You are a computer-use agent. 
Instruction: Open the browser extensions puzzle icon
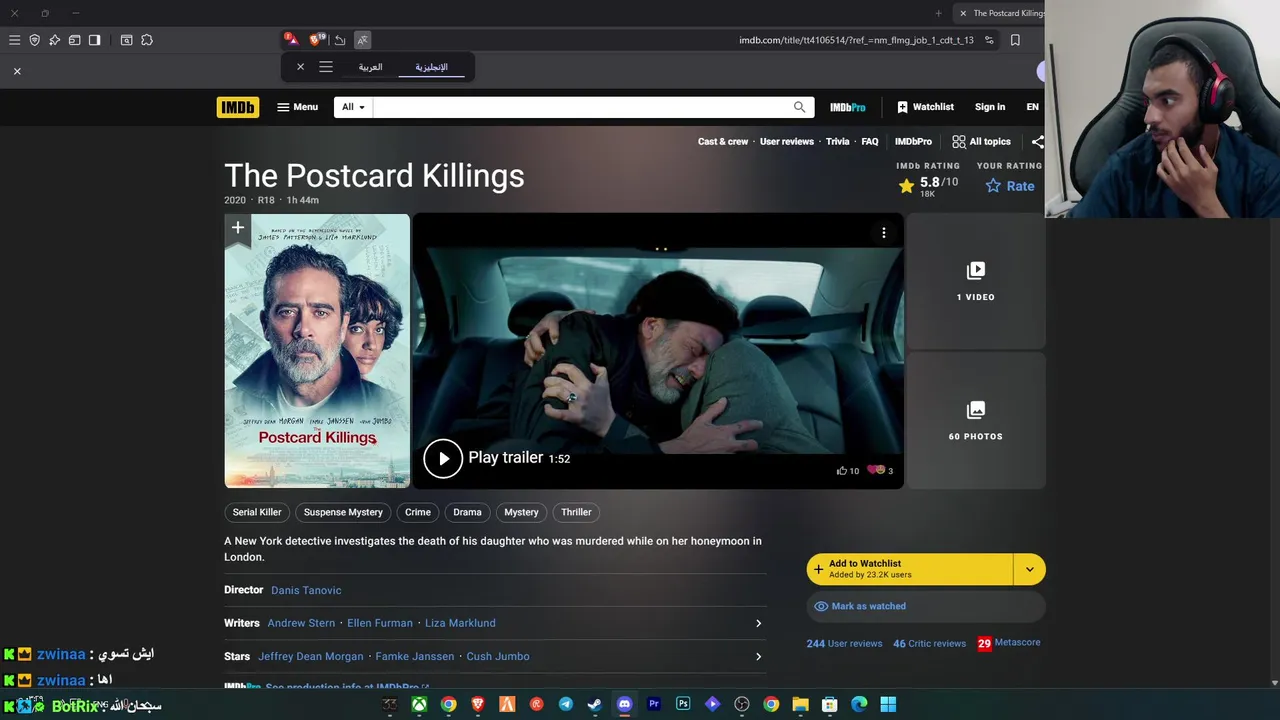point(147,40)
